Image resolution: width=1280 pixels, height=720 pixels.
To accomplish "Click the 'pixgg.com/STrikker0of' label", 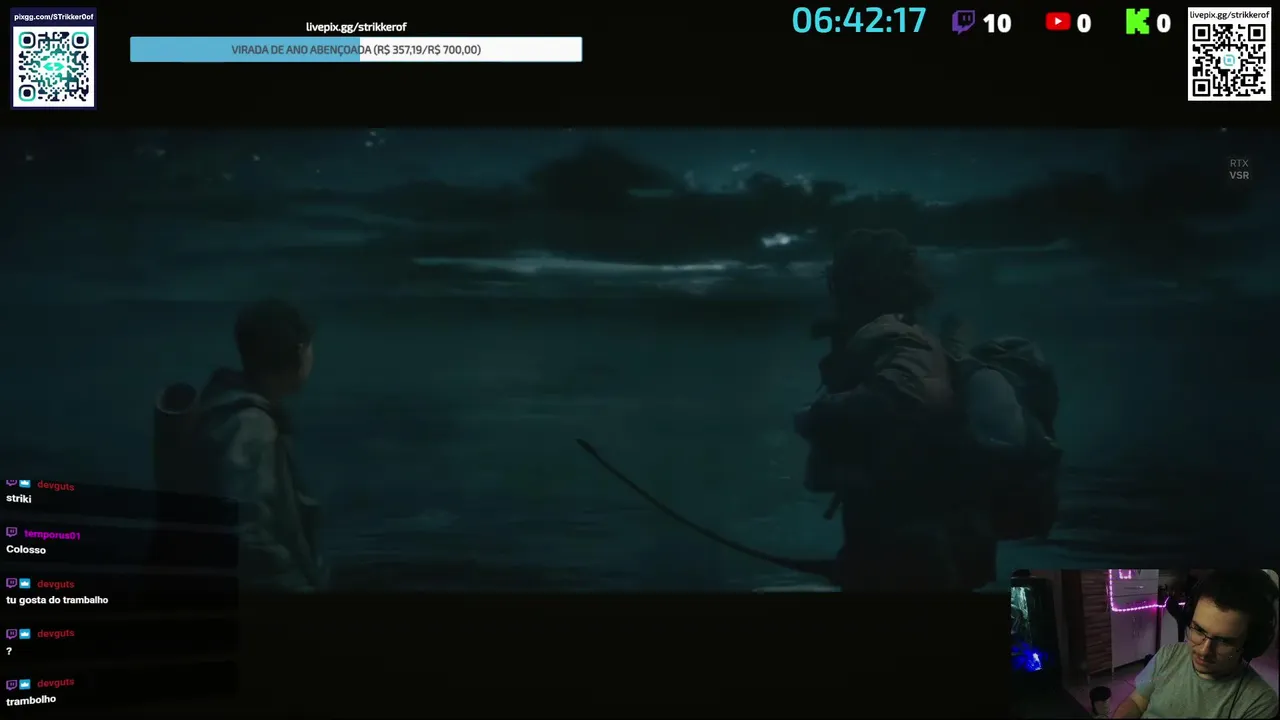I will tap(54, 17).
